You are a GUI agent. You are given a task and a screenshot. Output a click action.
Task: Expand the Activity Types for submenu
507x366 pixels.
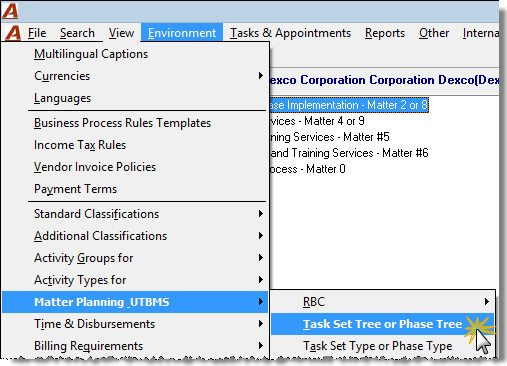coord(135,280)
